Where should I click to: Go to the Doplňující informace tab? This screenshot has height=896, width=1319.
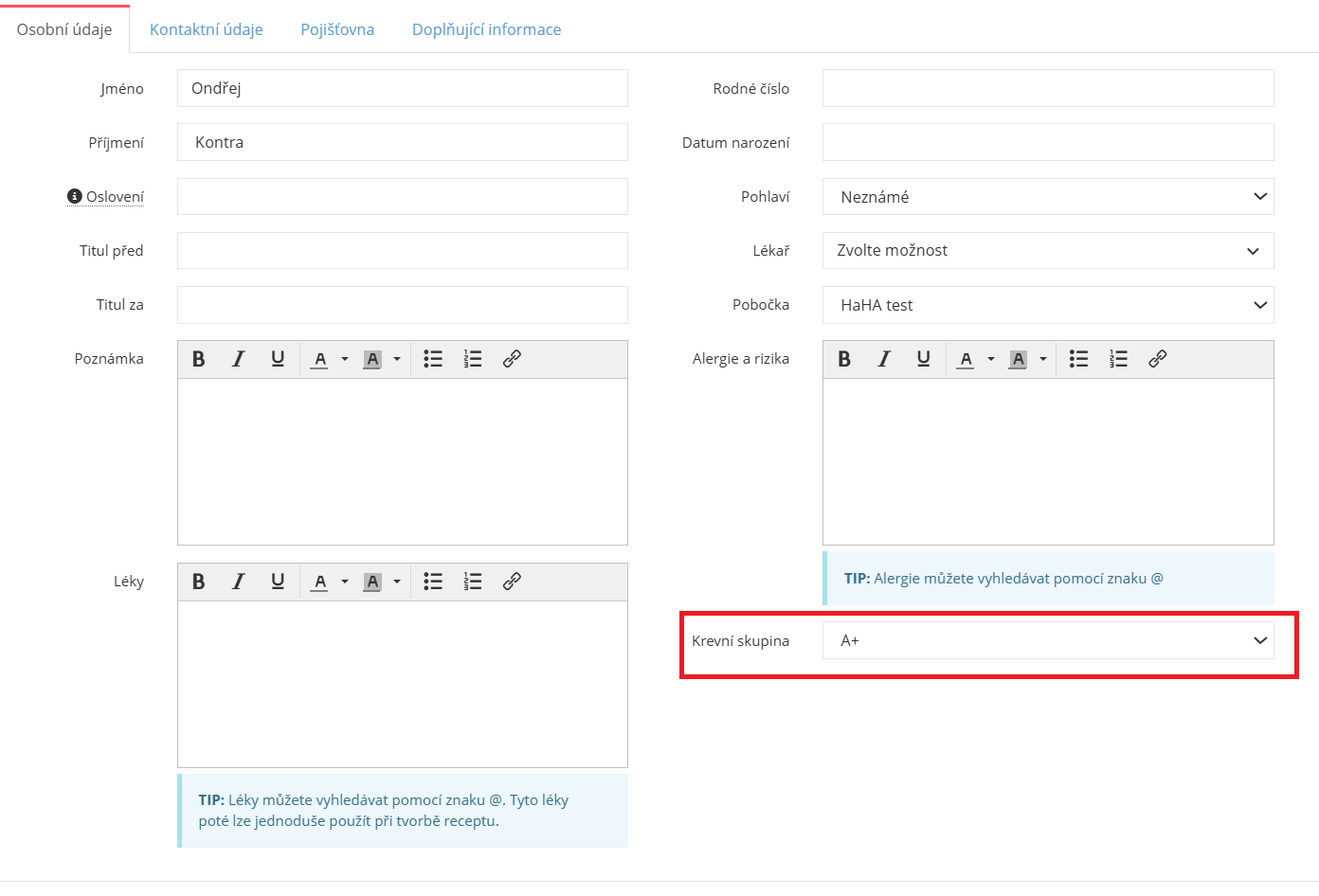pos(486,29)
